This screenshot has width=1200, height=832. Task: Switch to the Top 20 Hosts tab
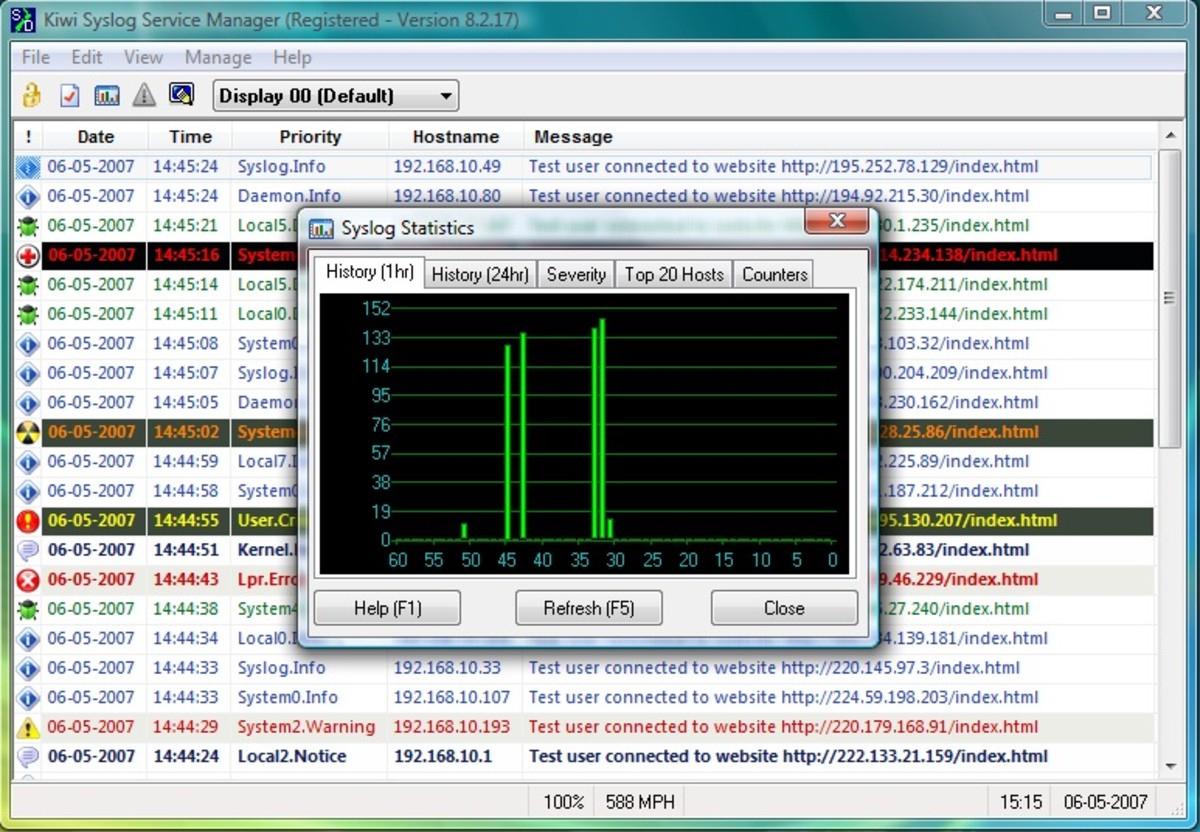coord(673,274)
